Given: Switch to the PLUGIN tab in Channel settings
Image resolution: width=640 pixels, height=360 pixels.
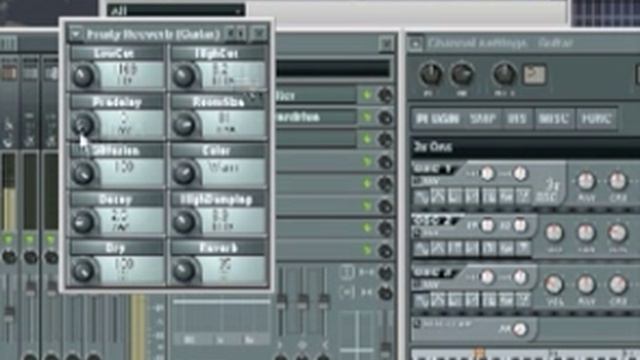Looking at the screenshot, I should coord(438,119).
